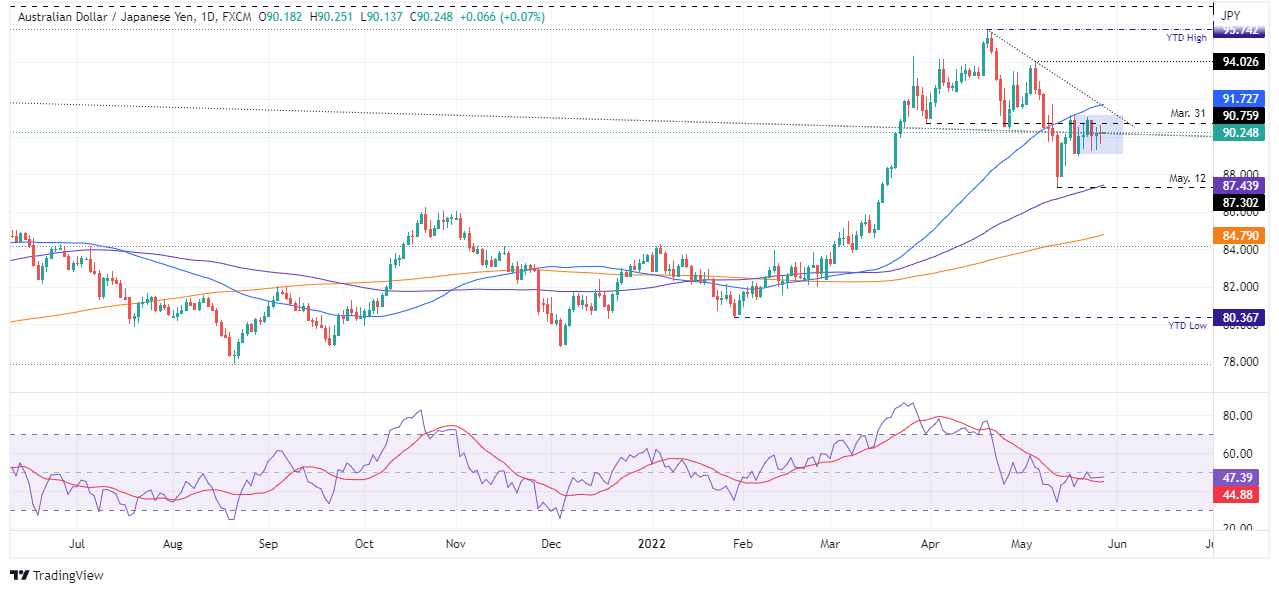The width and height of the screenshot is (1279, 593).
Task: Click the 2022 year marker on time axis
Action: tap(650, 544)
